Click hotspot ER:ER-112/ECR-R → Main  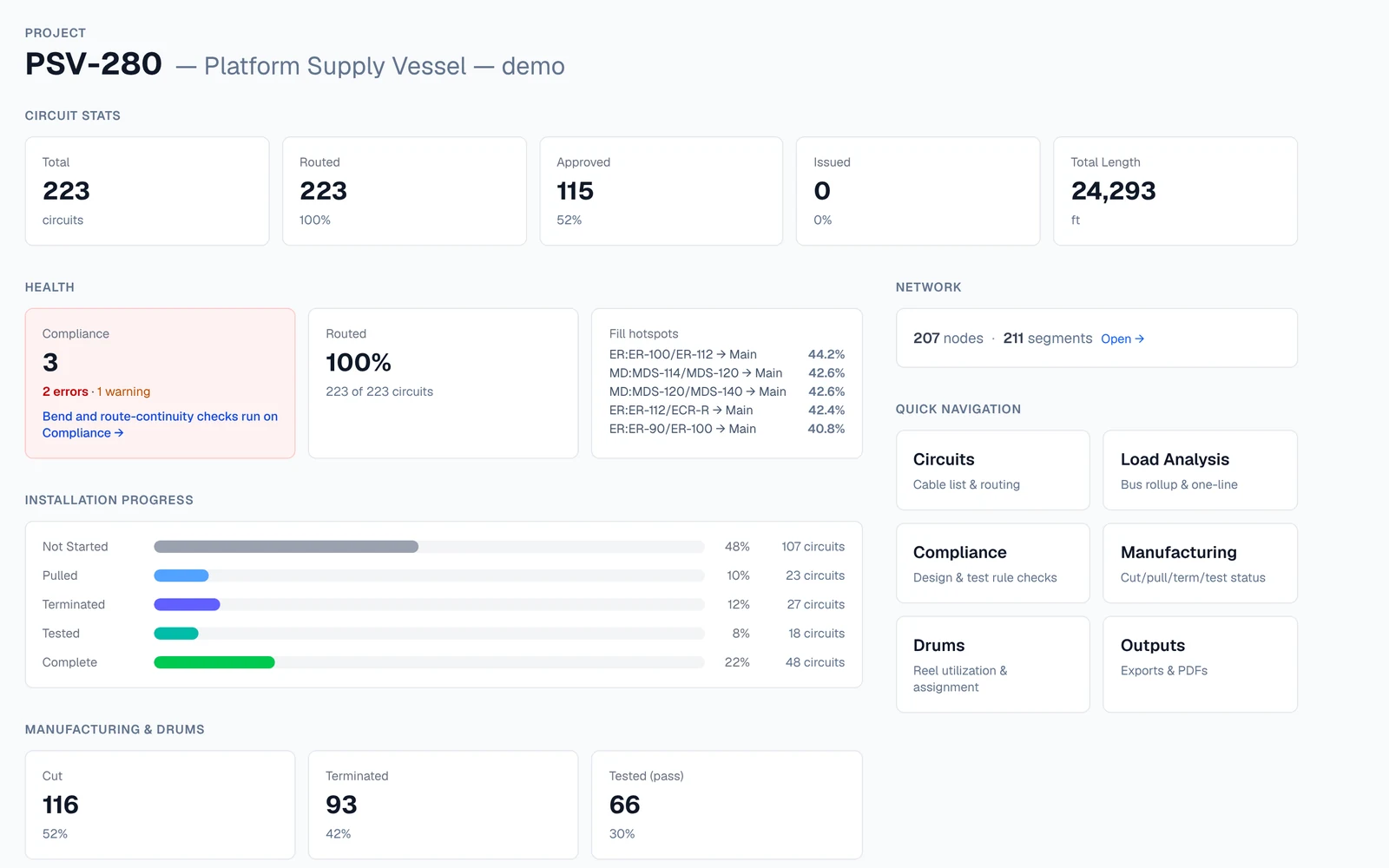click(727, 411)
